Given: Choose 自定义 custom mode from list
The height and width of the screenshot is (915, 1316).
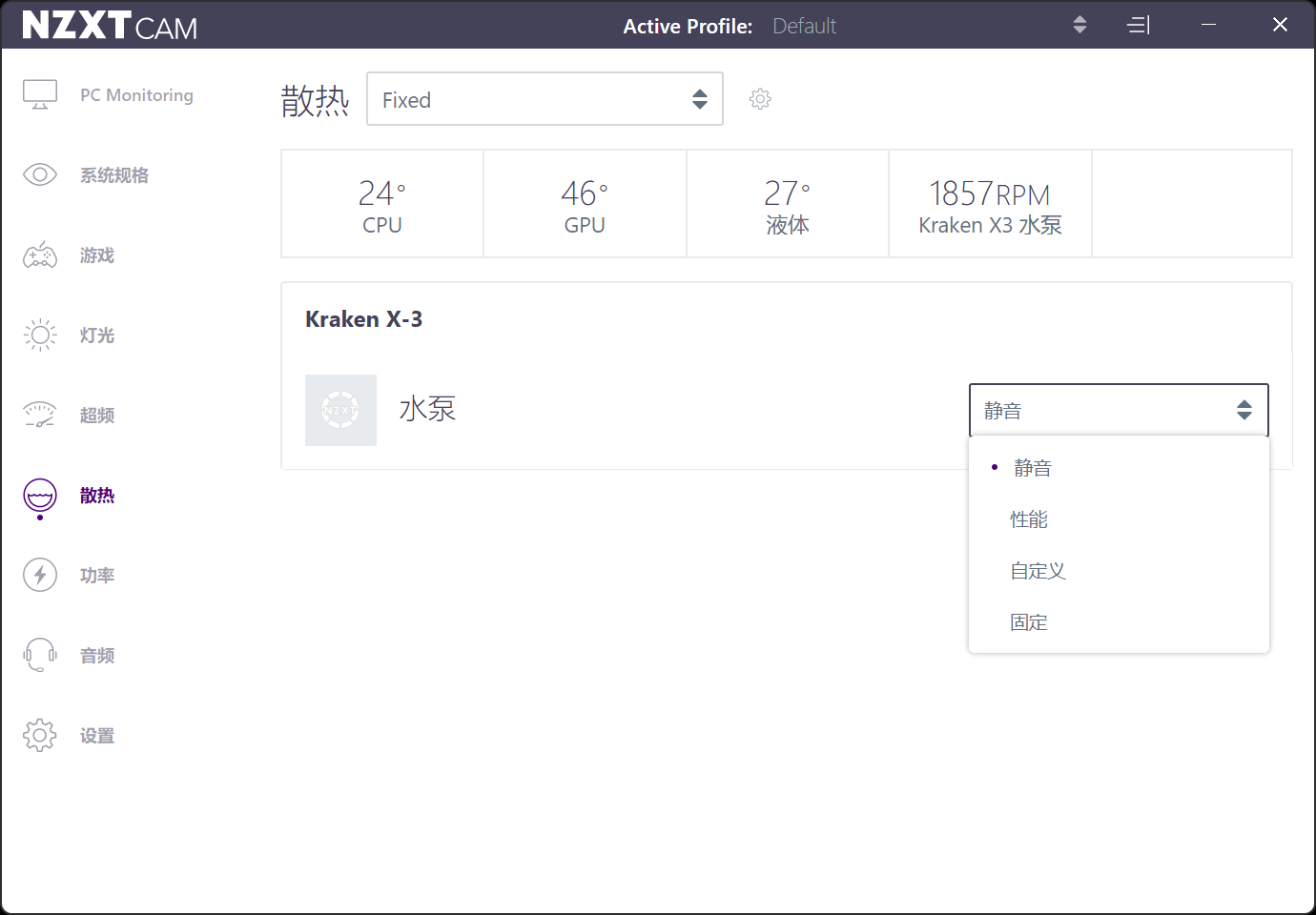Looking at the screenshot, I should (x=1038, y=571).
